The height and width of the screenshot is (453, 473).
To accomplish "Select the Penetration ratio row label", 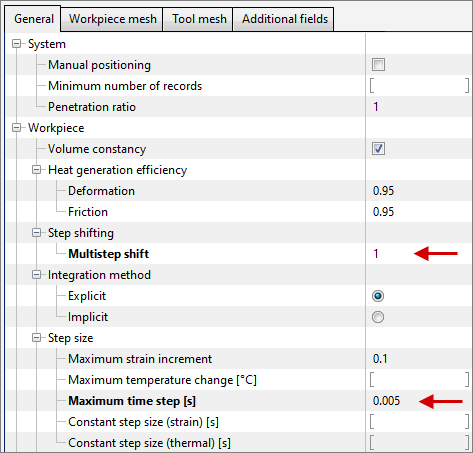I will [92, 107].
